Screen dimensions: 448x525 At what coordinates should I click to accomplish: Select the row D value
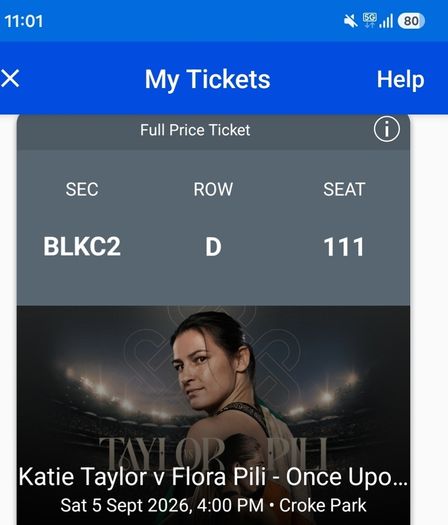(x=213, y=247)
